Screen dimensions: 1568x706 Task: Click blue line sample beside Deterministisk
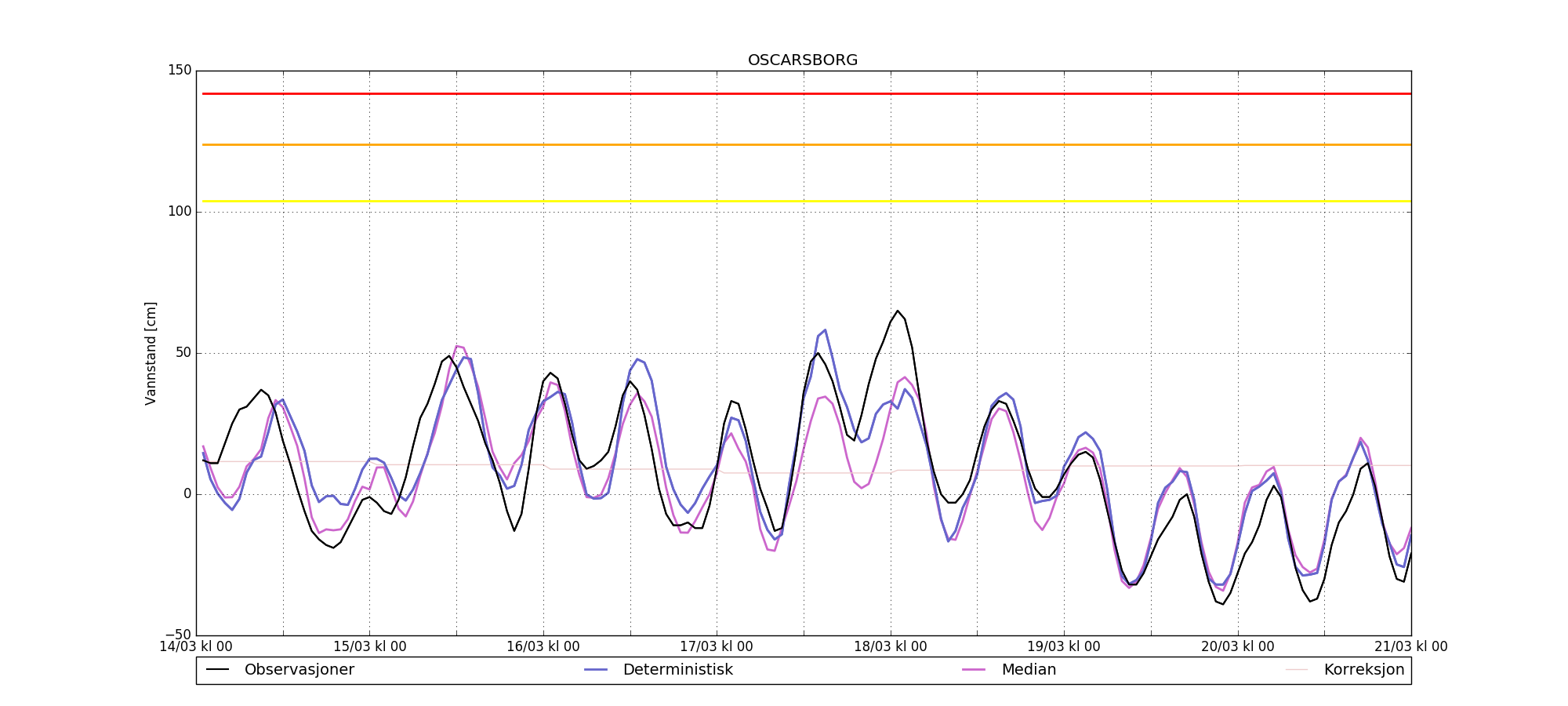click(x=596, y=670)
